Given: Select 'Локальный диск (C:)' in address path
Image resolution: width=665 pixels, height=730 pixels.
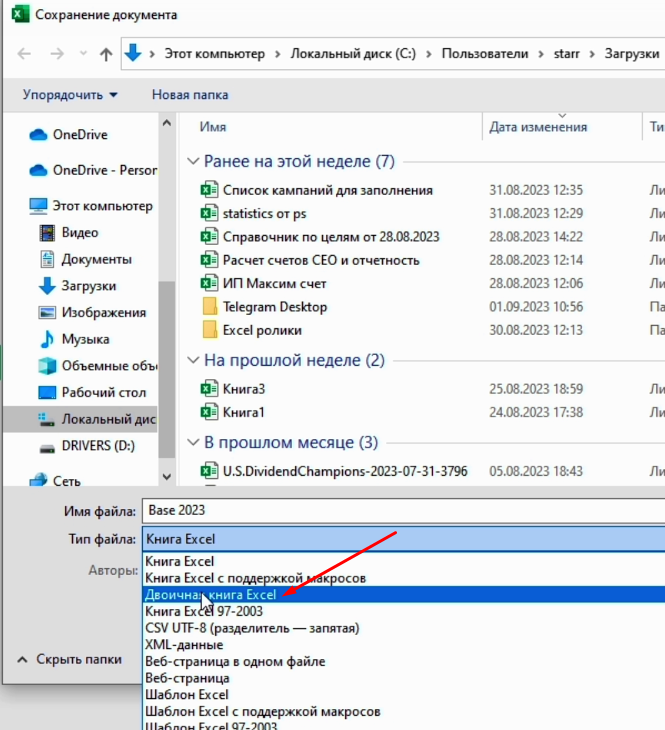Looking at the screenshot, I should tap(353, 54).
